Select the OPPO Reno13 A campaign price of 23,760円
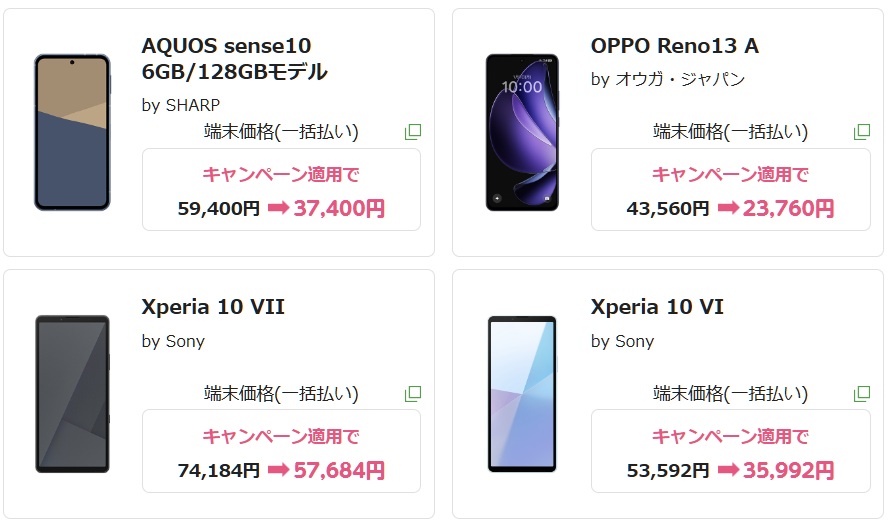 click(788, 209)
